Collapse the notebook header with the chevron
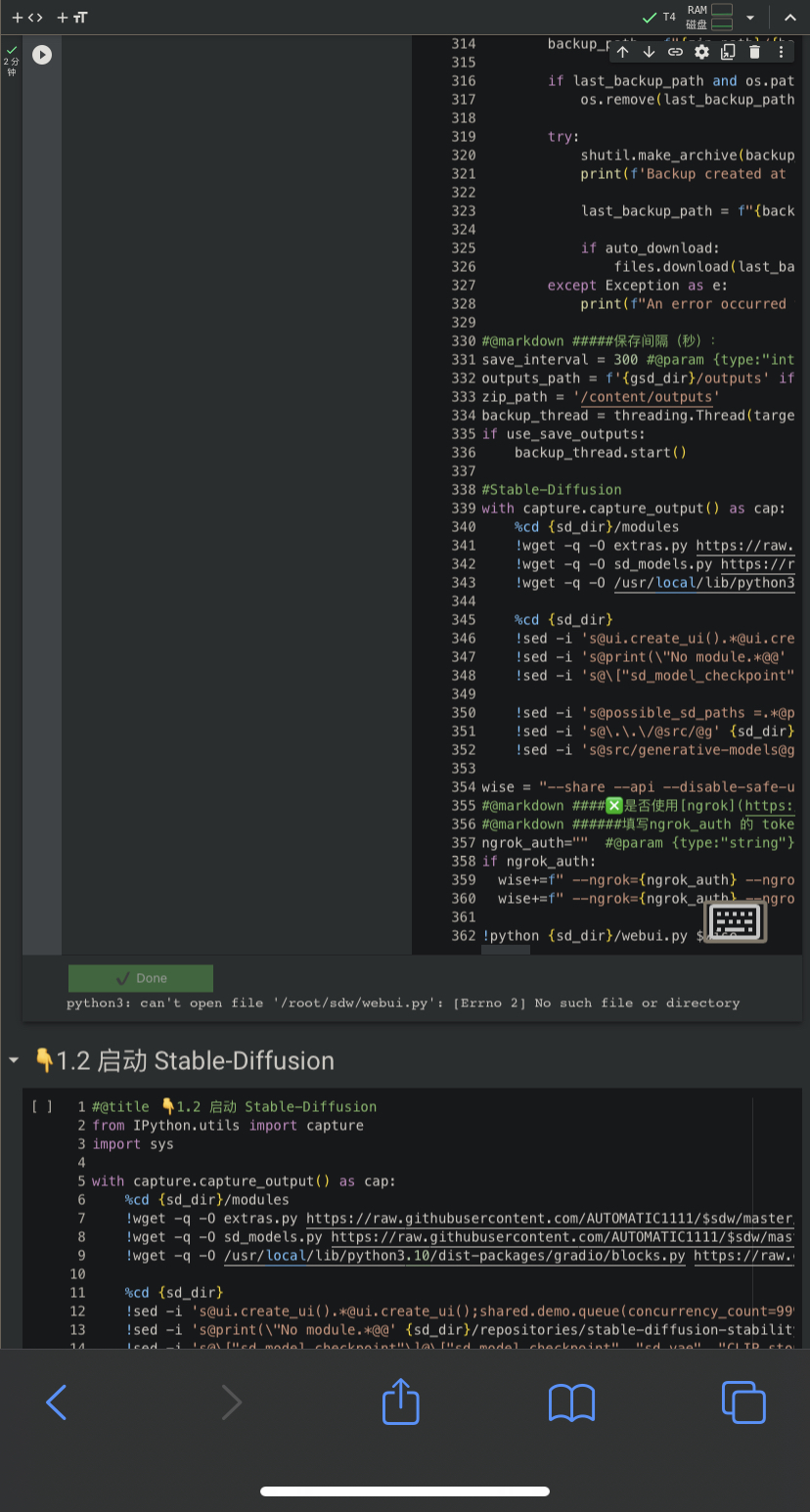 790,17
